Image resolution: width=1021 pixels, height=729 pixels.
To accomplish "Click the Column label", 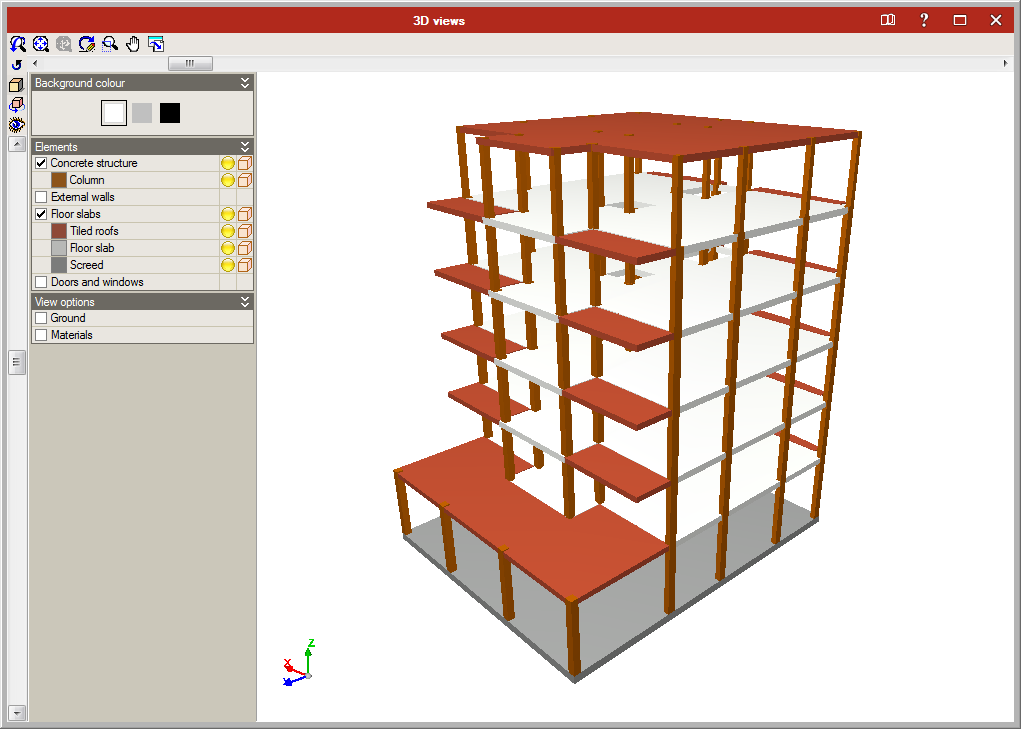I will coord(87,180).
